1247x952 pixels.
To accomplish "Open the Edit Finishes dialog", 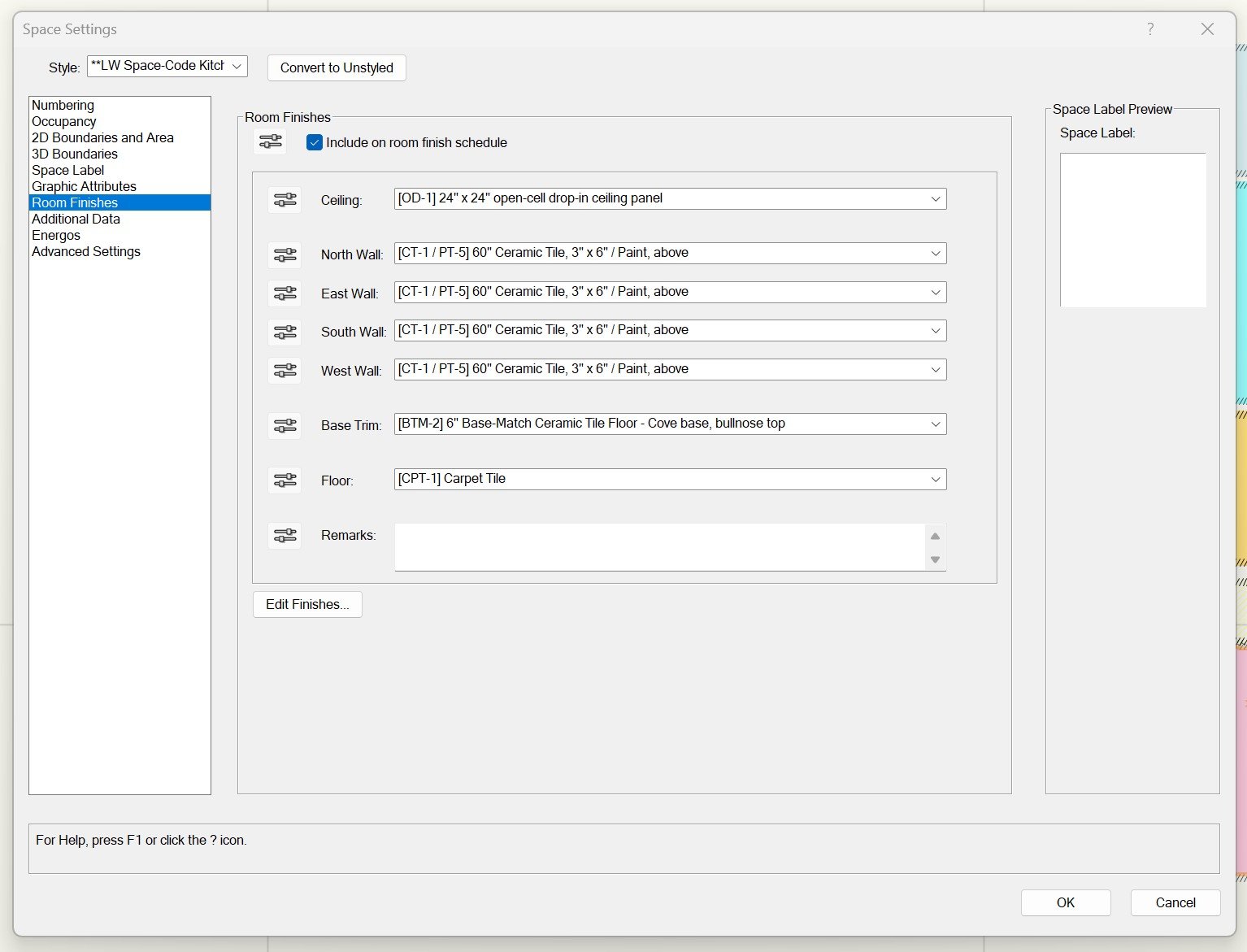I will (306, 604).
